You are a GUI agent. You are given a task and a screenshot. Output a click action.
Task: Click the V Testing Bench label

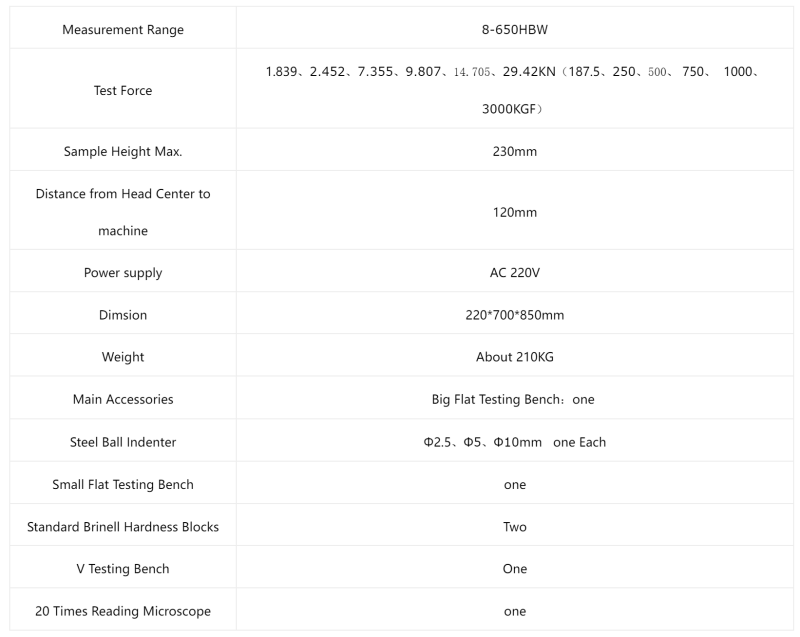[x=123, y=569]
